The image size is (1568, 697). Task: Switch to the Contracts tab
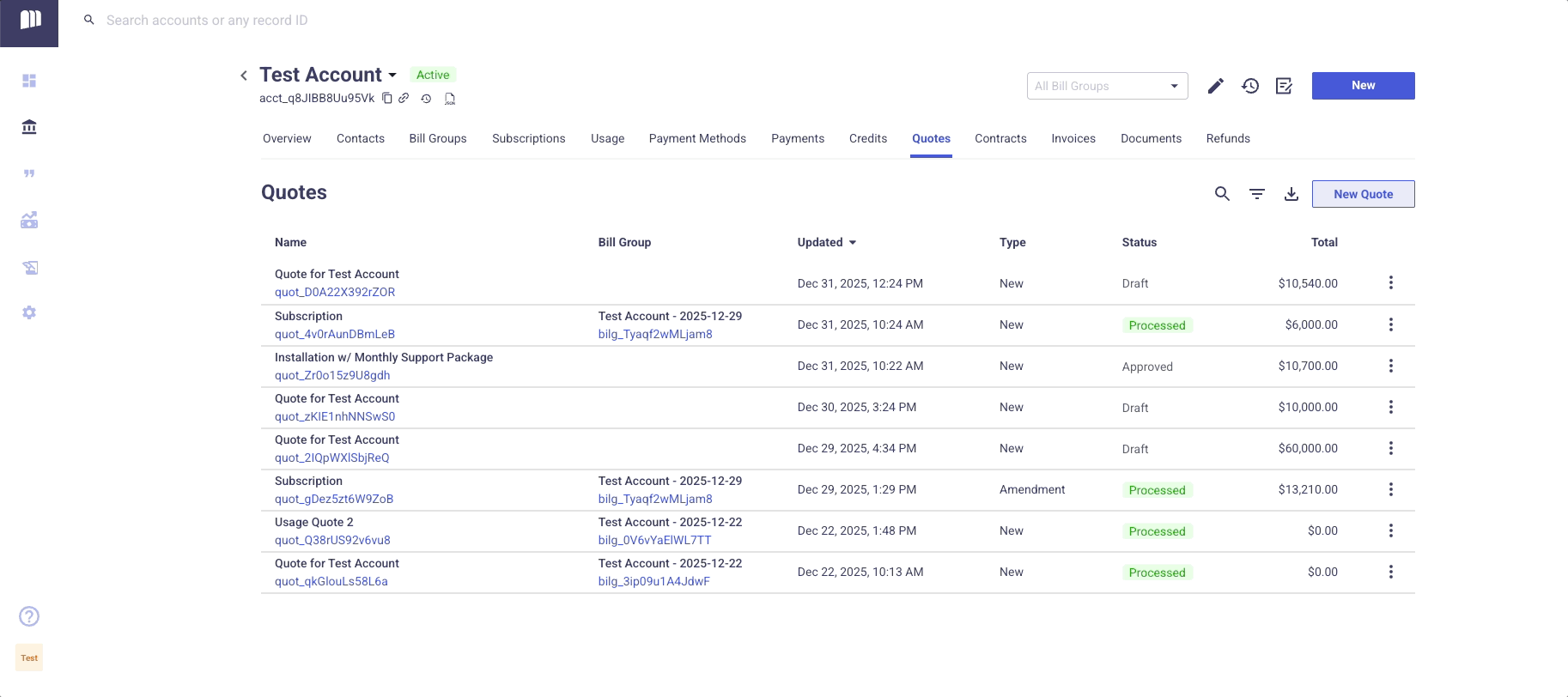coord(1000,138)
